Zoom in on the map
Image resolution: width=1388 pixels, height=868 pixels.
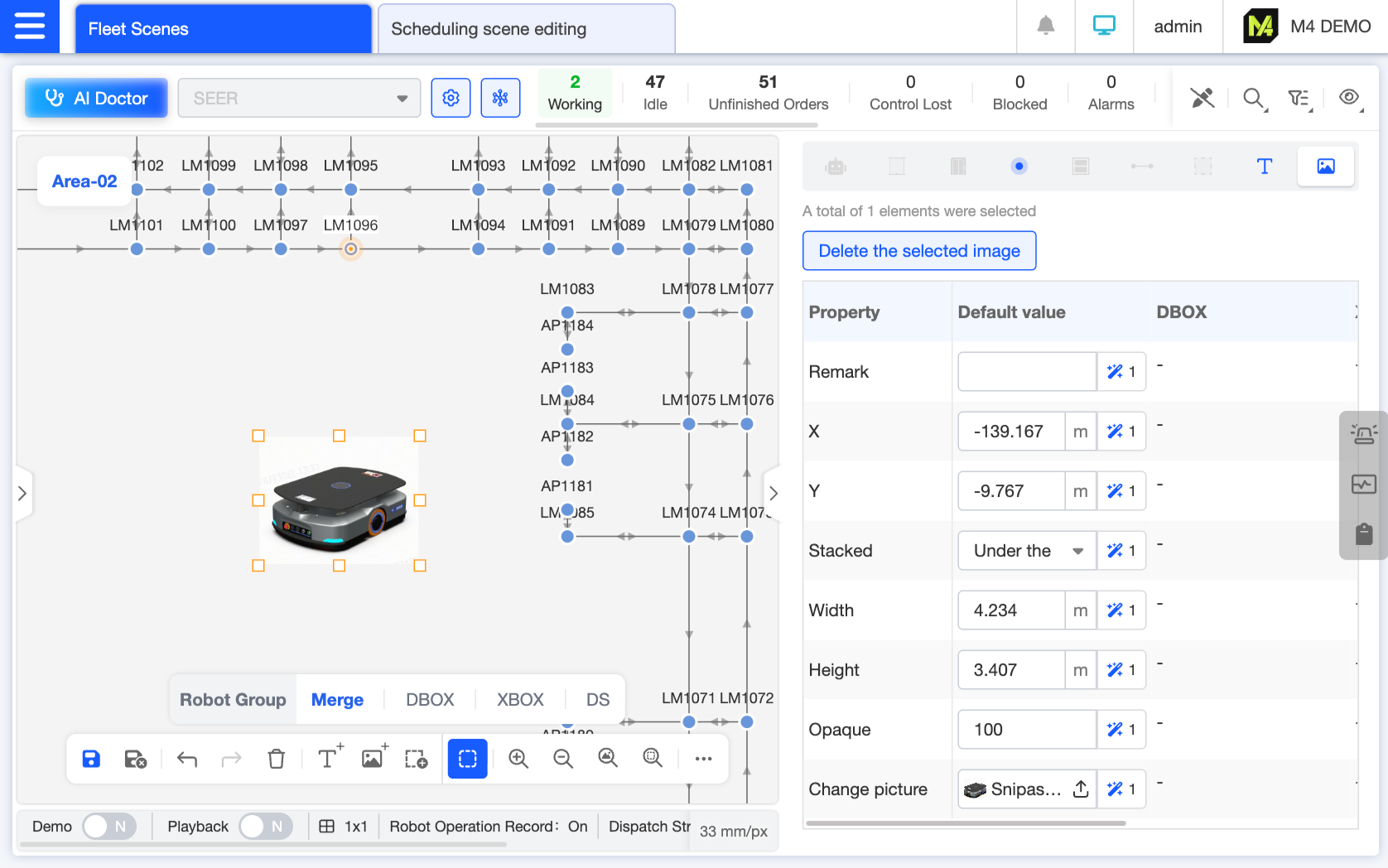tap(518, 759)
